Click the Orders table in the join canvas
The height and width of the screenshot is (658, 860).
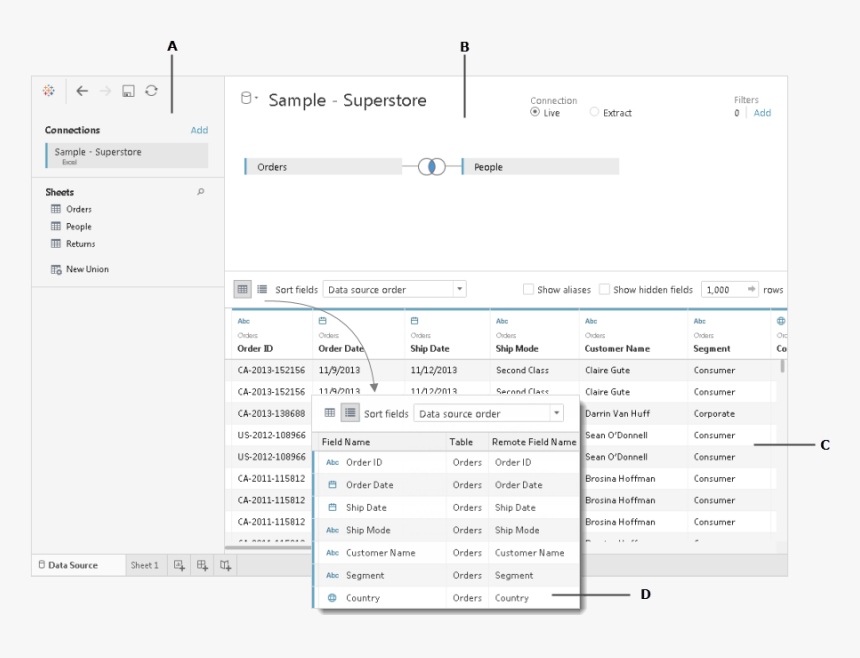(323, 167)
